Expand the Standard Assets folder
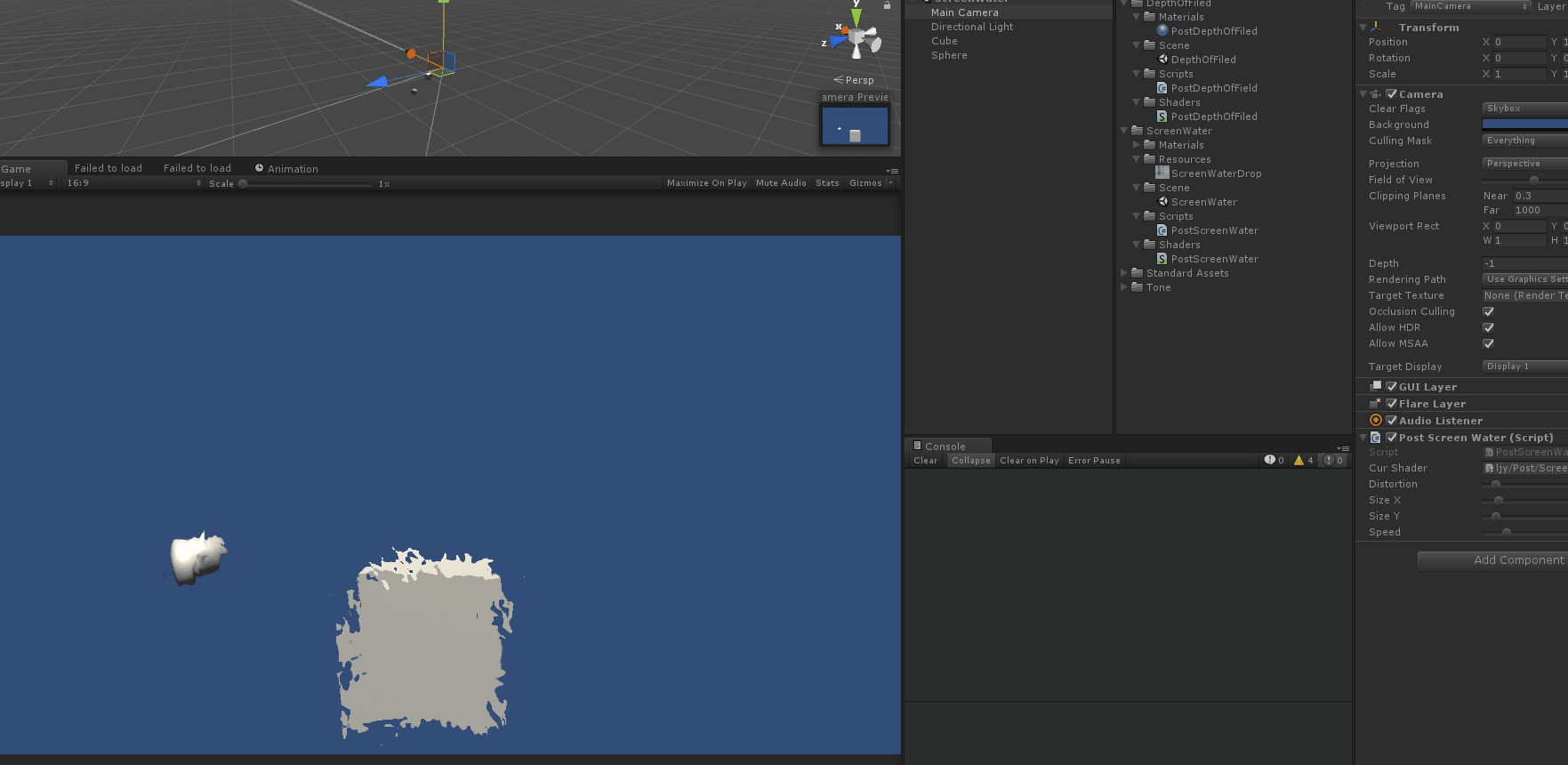The width and height of the screenshot is (1568, 765). tap(1124, 273)
